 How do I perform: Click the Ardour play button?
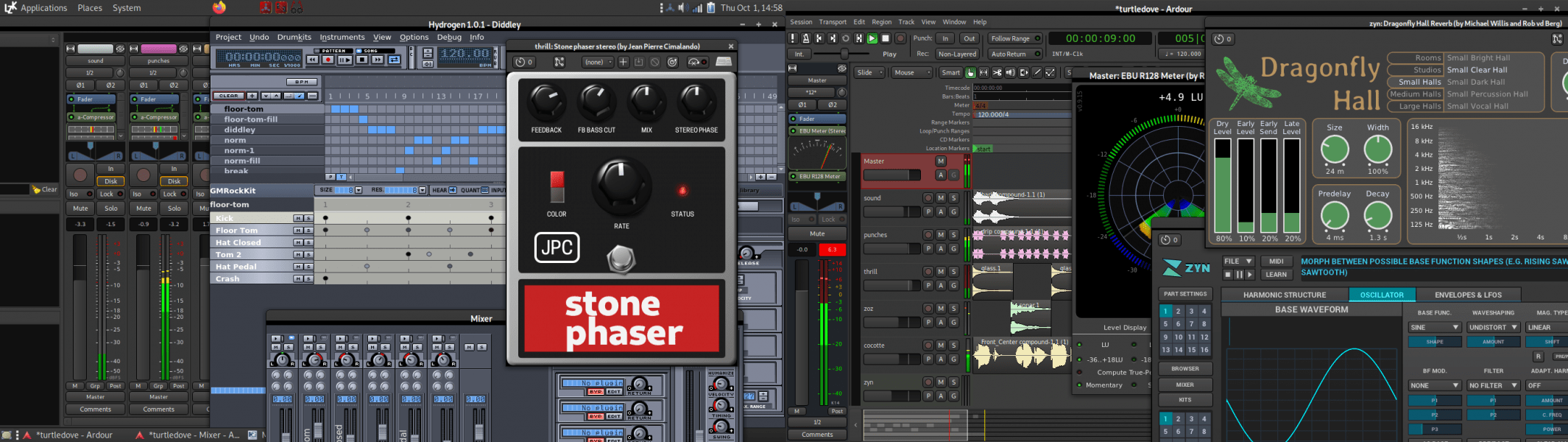pyautogui.click(x=872, y=38)
